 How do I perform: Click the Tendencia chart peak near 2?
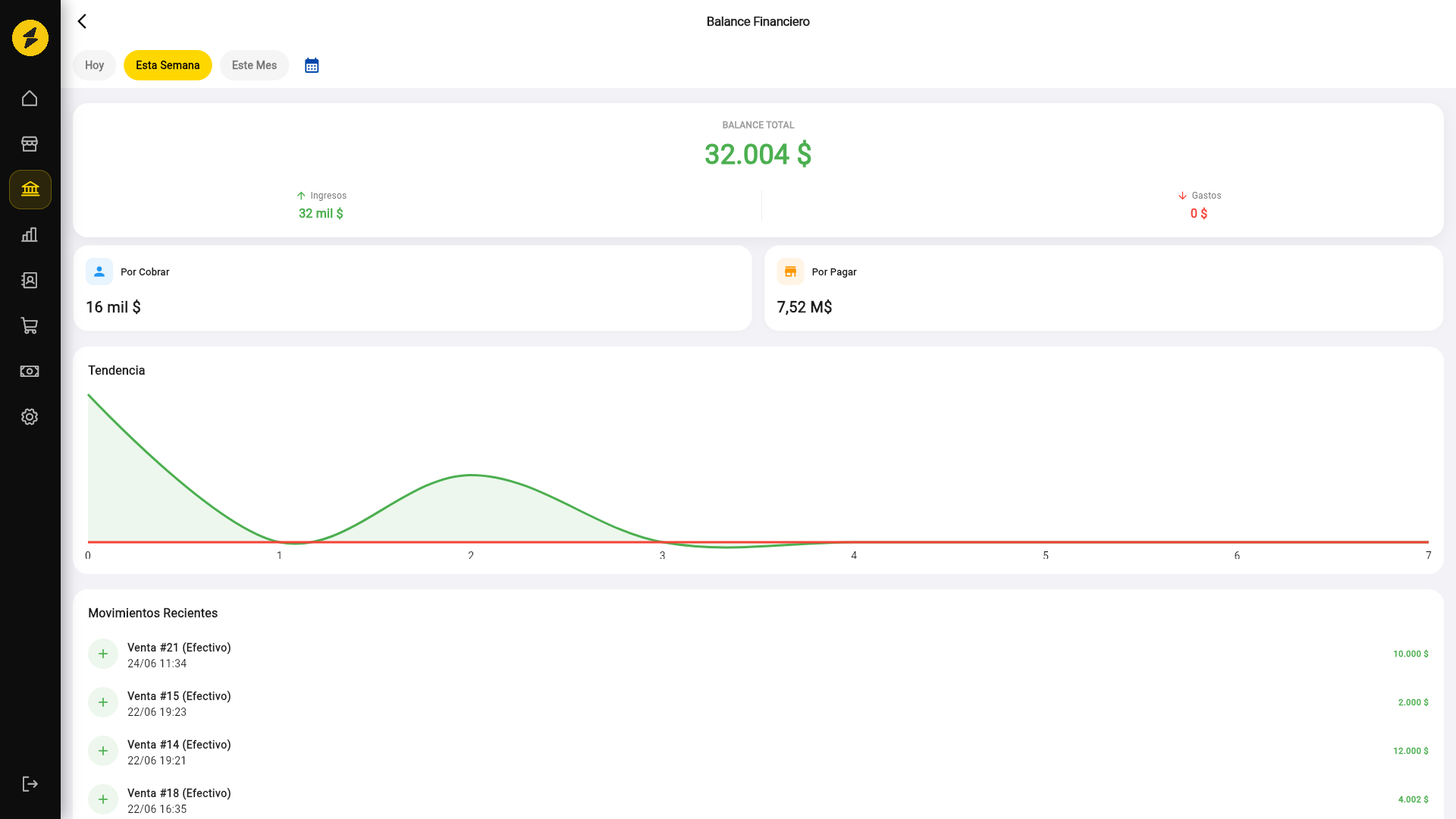click(x=471, y=475)
